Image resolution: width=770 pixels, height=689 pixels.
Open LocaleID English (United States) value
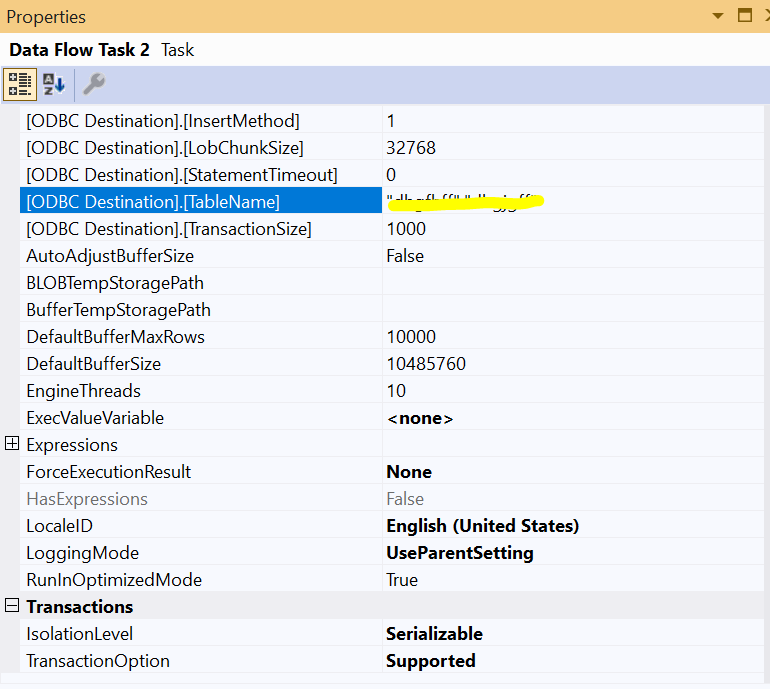click(x=573, y=526)
